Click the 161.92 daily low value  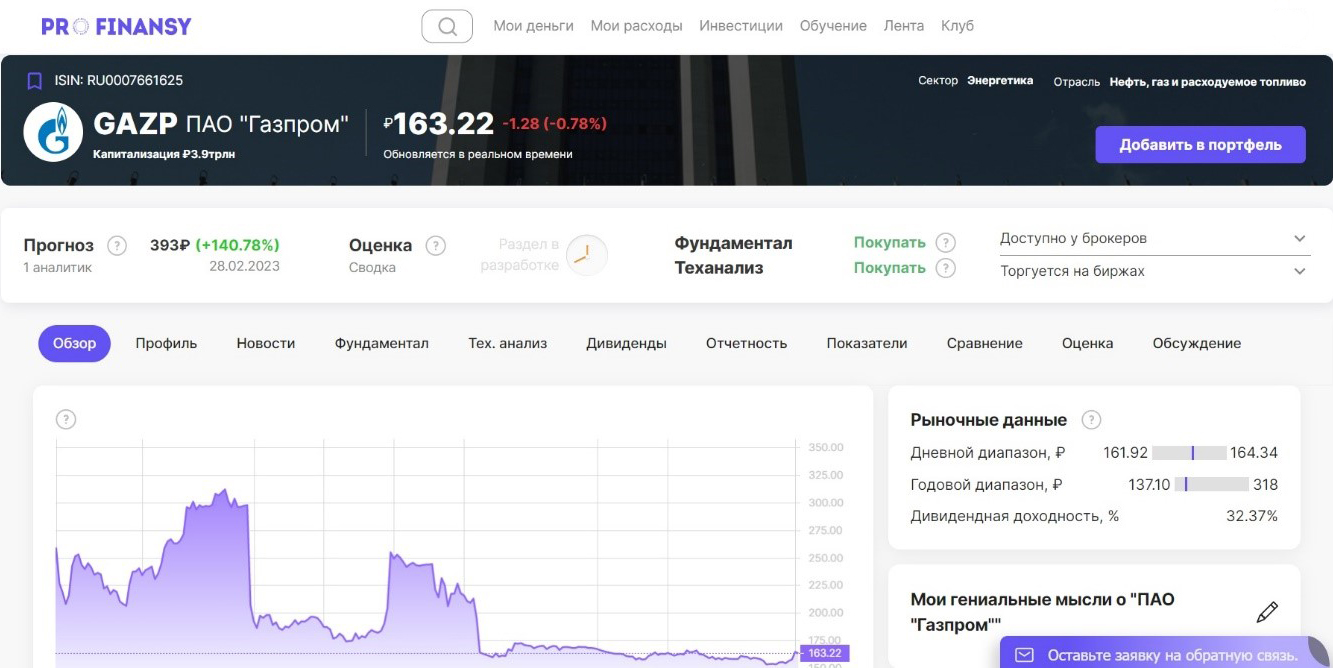[1125, 453]
